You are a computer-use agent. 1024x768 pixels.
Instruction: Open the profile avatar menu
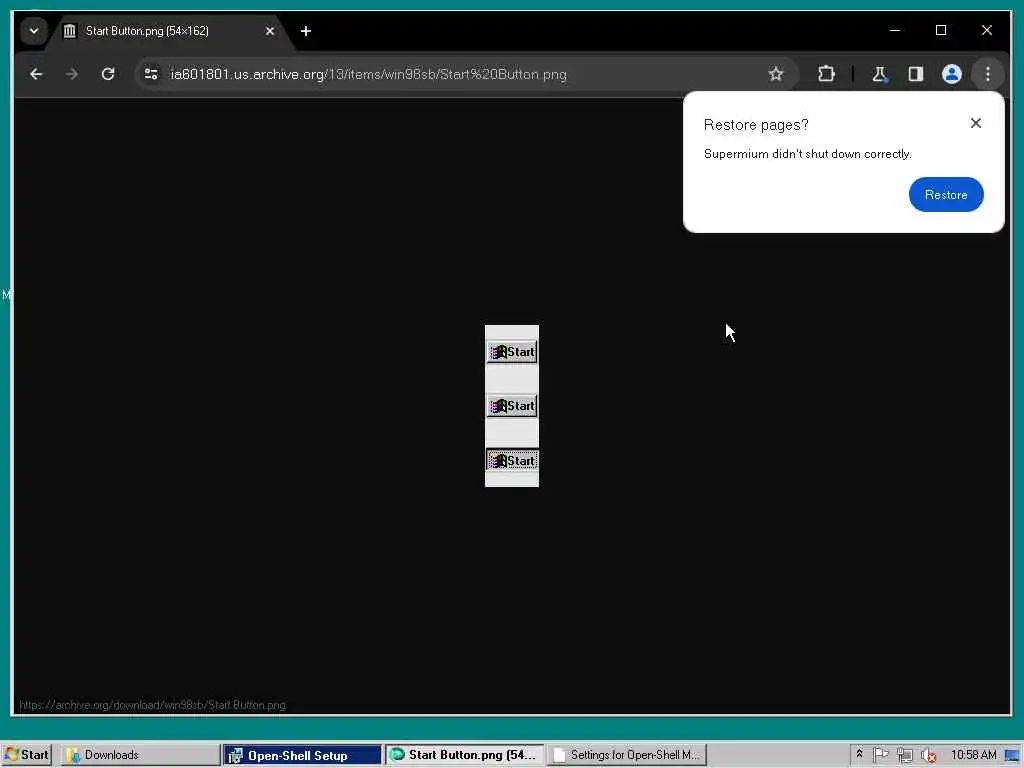pos(952,74)
